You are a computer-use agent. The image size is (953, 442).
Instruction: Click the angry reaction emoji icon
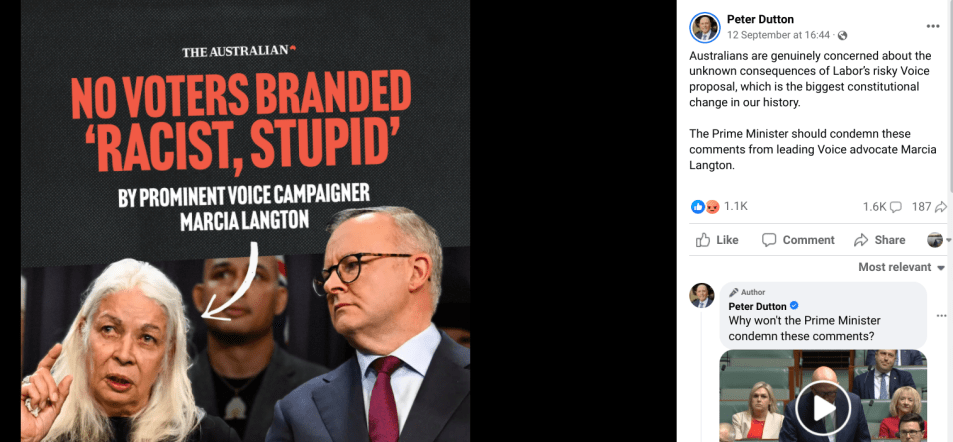point(712,207)
